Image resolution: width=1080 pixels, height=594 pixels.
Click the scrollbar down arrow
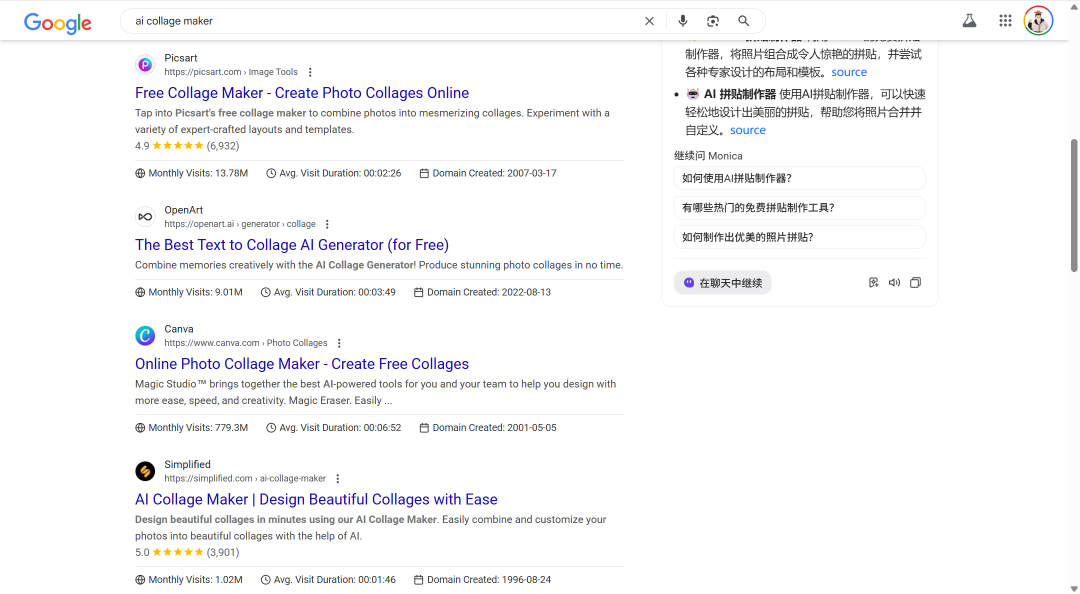1074,588
